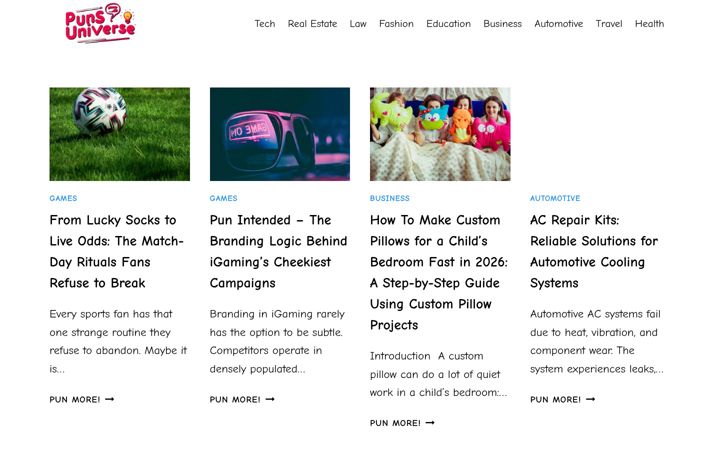Viewport: 720px width, 450px height.
Task: Open the Real Estate menu item
Action: coord(312,23)
